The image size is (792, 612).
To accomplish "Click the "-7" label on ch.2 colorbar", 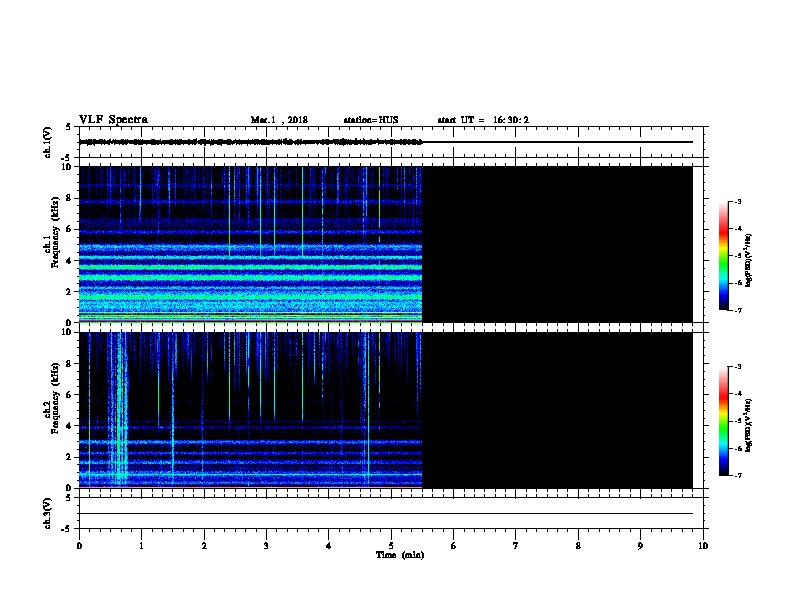I will click(x=738, y=475).
